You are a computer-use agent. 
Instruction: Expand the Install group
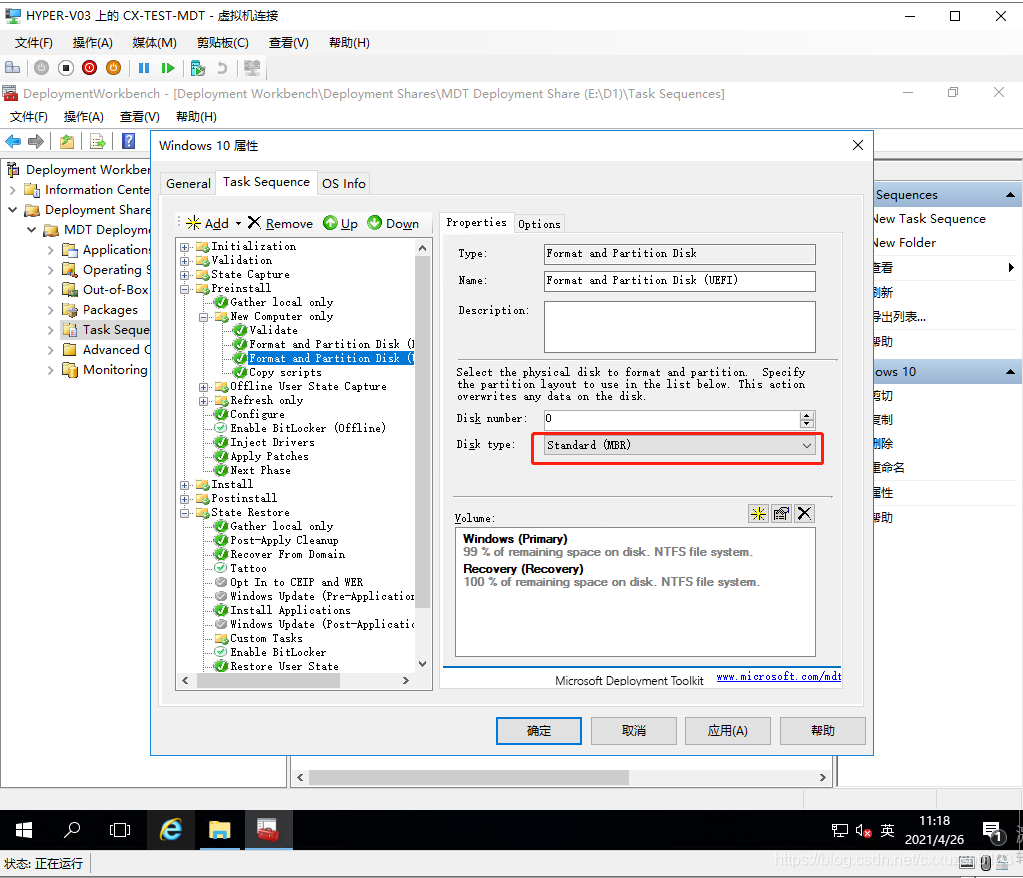(185, 485)
